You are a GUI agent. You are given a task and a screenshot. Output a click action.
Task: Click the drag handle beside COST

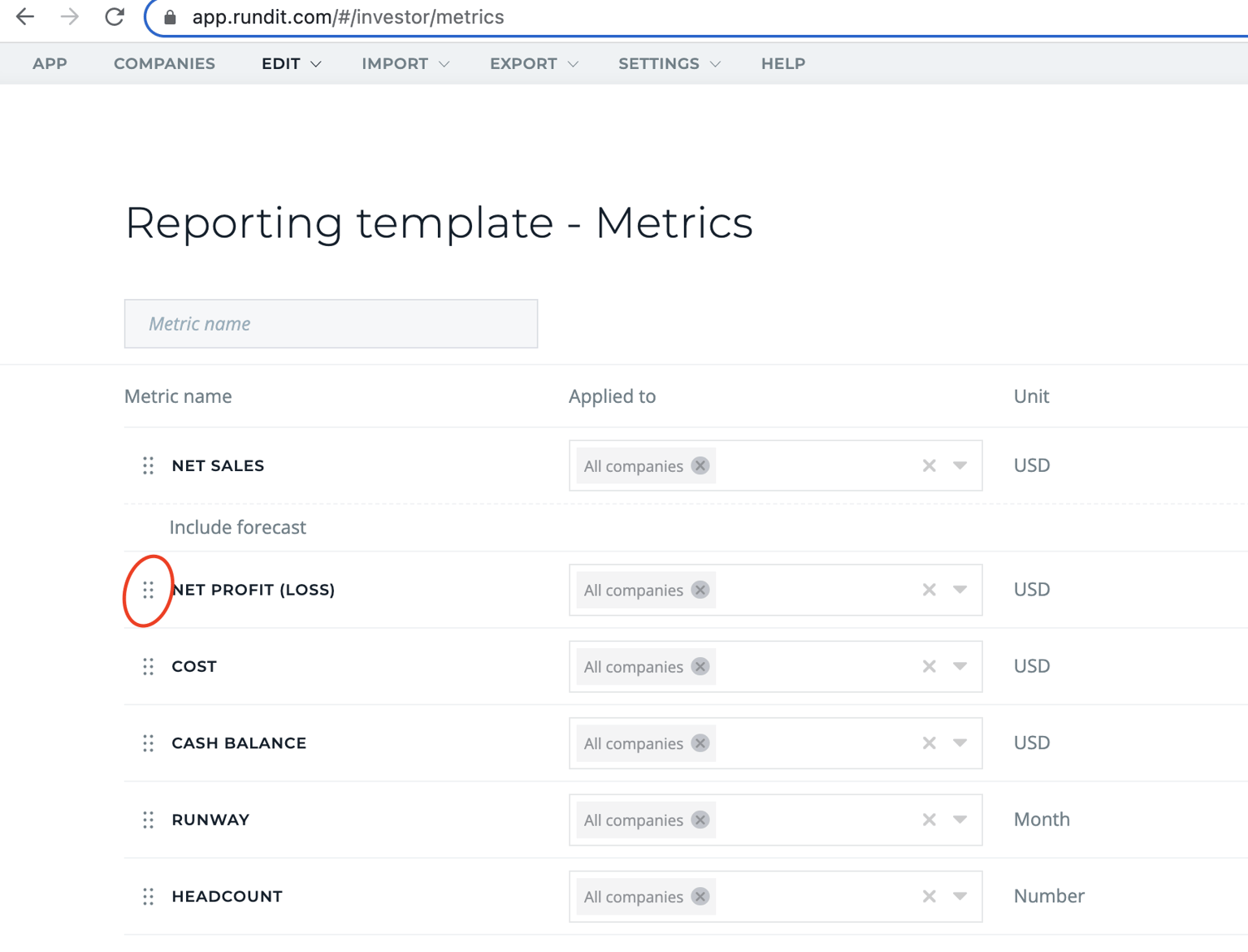tap(147, 666)
